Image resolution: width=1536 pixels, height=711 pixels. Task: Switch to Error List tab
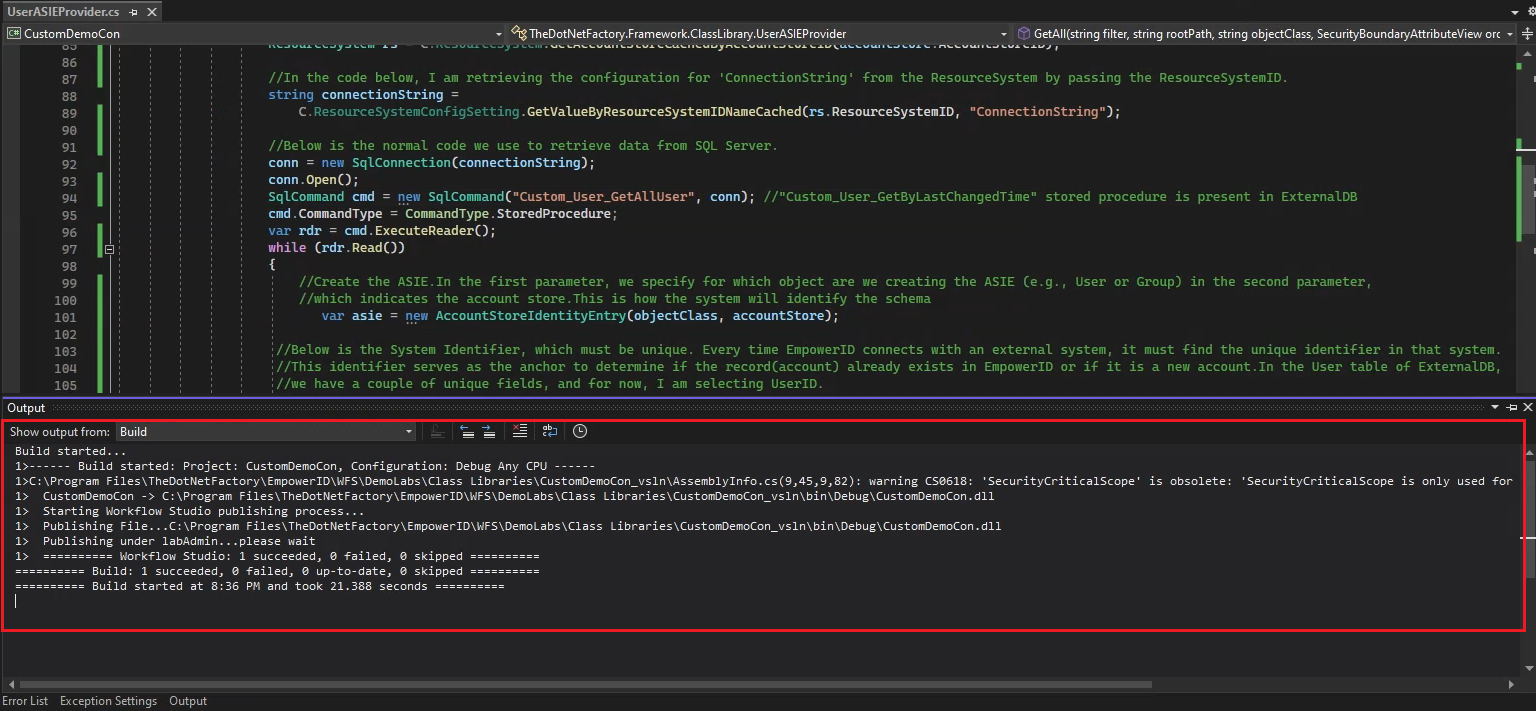tap(25, 701)
